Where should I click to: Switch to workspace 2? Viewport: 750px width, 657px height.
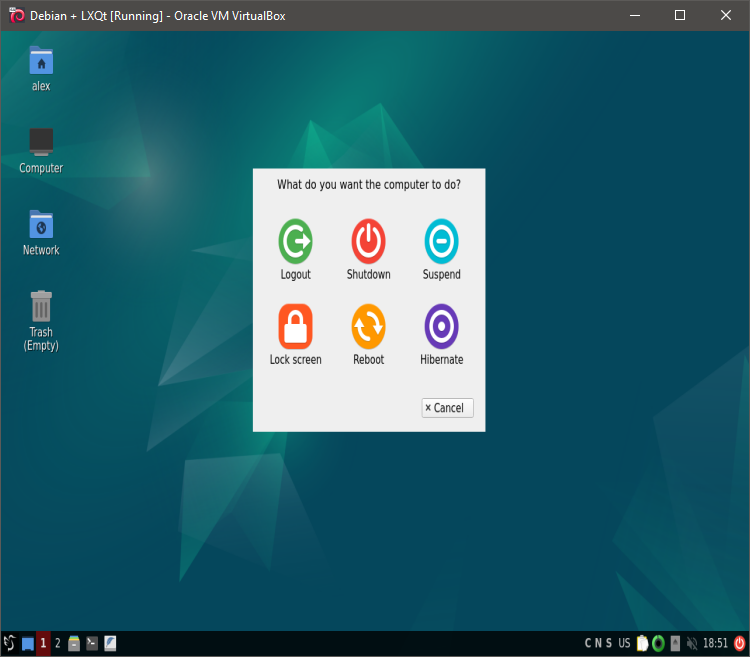[57, 643]
